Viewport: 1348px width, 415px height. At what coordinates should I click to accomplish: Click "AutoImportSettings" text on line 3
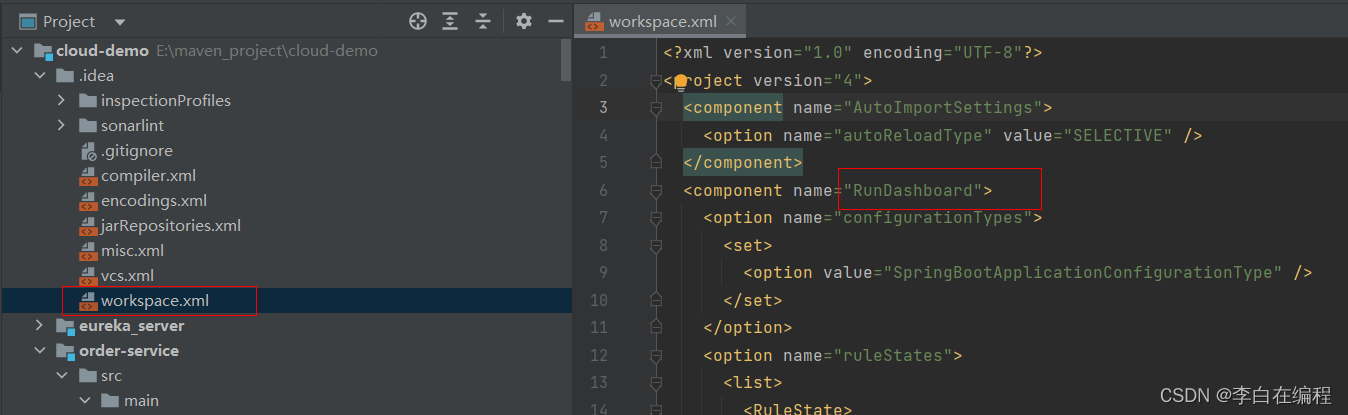(943, 107)
